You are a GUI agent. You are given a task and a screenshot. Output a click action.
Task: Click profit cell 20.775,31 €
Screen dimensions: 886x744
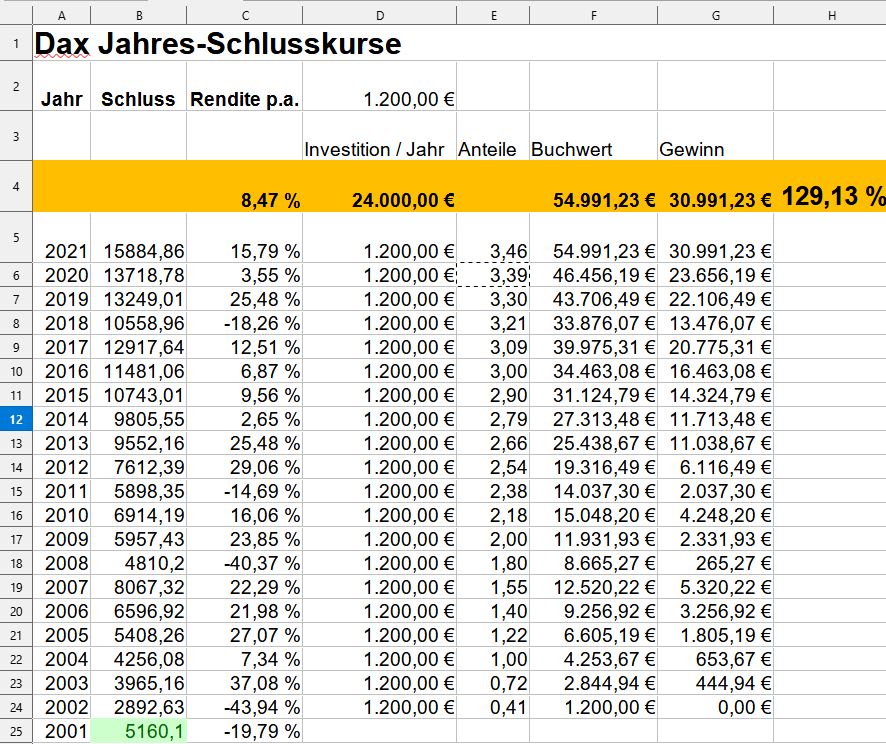click(x=715, y=347)
